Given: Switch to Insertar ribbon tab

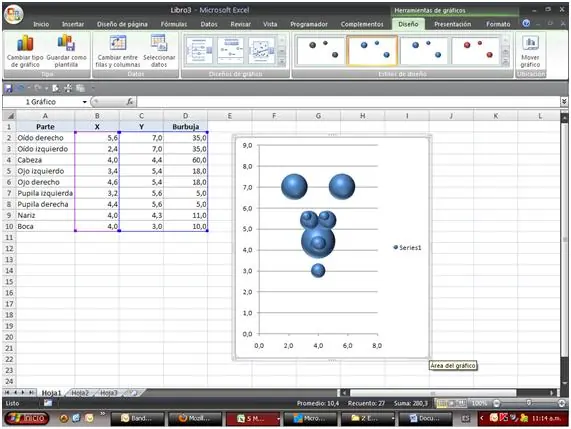Looking at the screenshot, I should point(73,24).
